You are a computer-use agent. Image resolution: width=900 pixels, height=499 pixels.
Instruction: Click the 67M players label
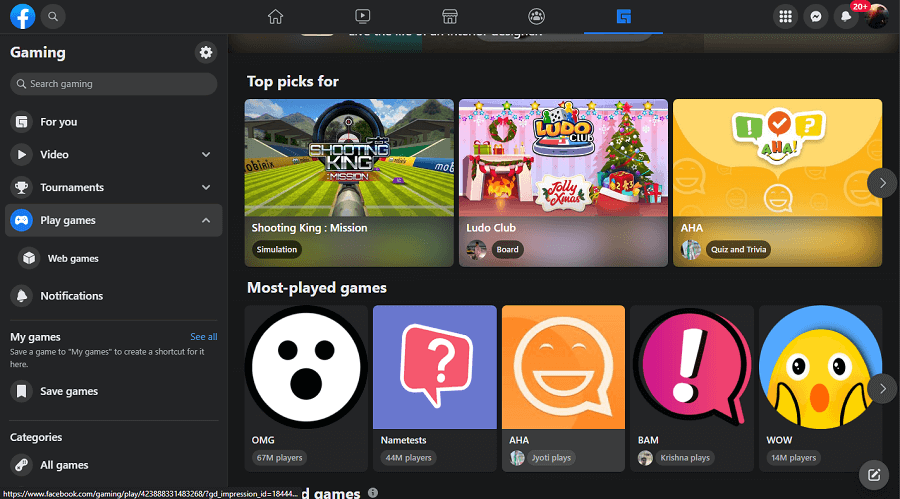click(280, 458)
